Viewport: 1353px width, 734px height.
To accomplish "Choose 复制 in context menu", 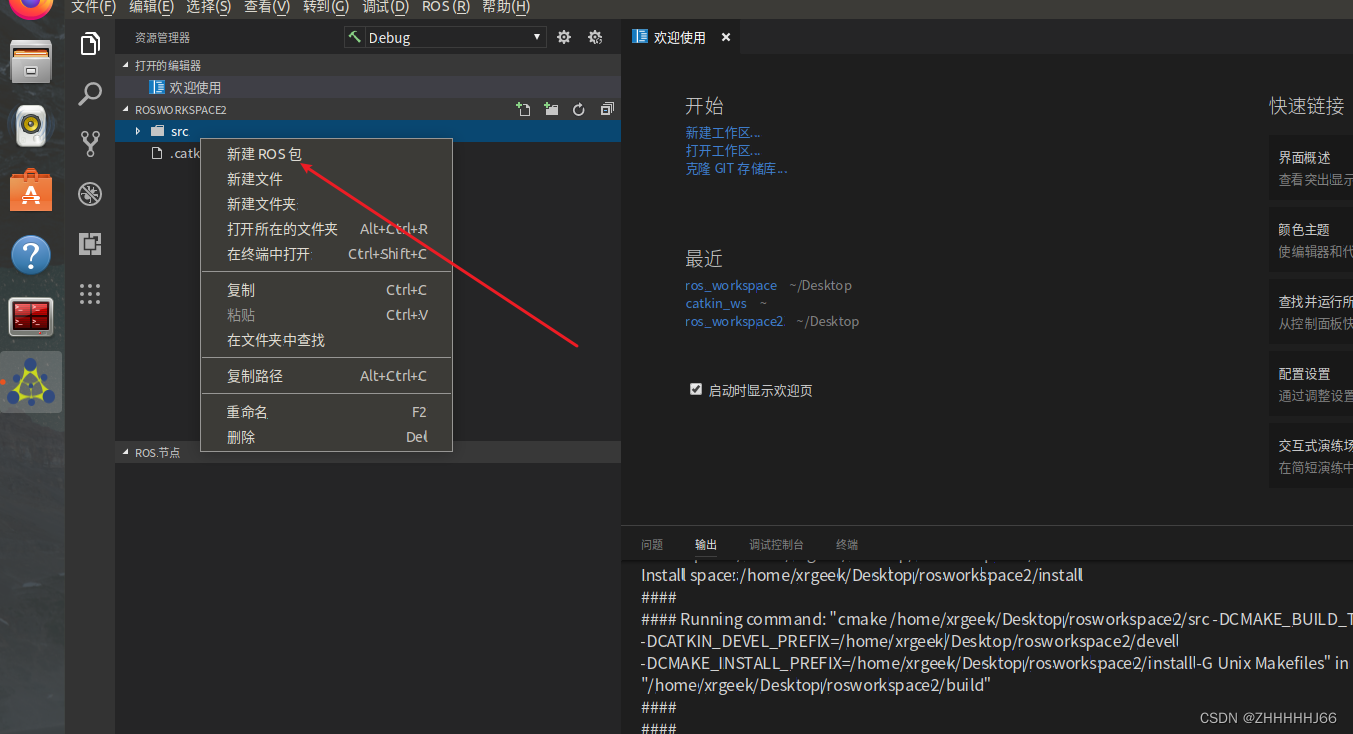I will [327, 290].
